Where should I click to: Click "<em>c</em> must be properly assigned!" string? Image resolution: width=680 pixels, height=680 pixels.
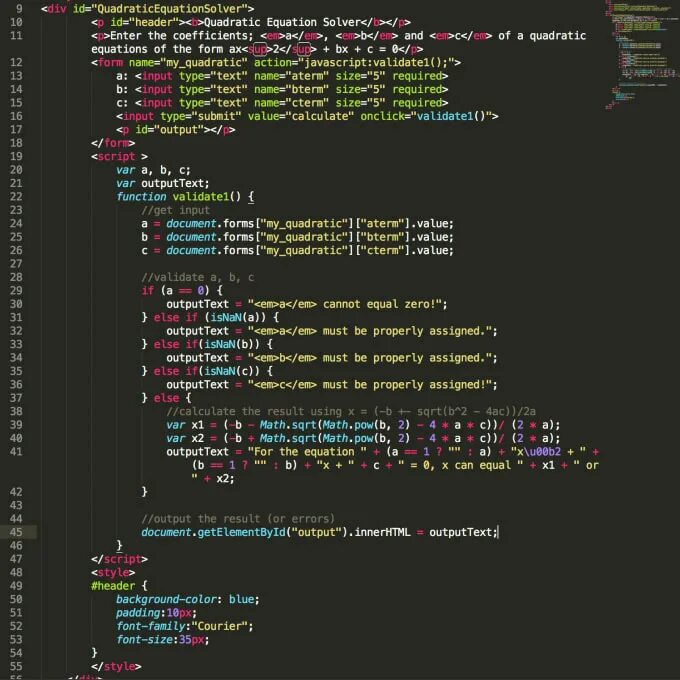(x=369, y=385)
